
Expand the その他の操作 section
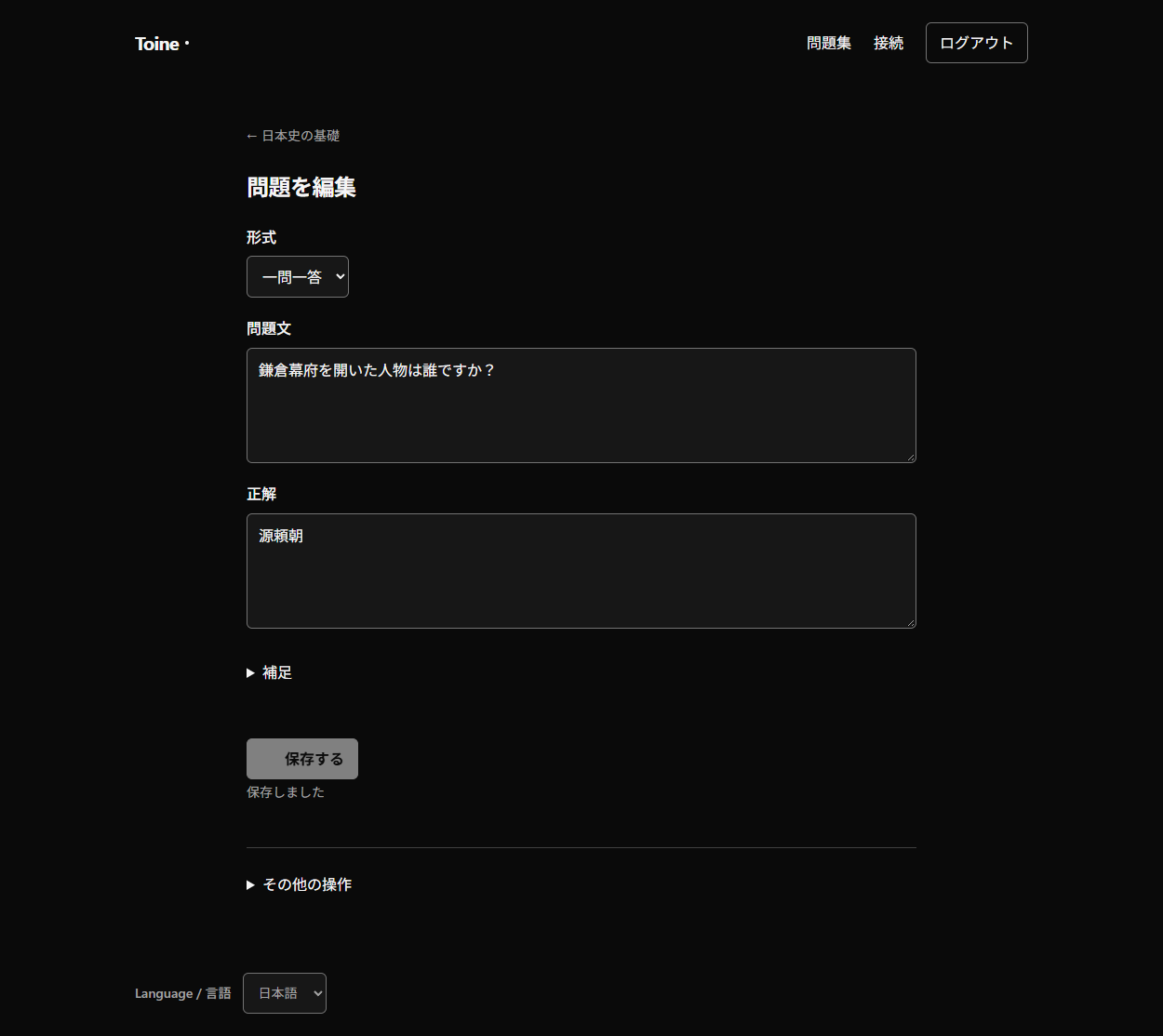[x=300, y=884]
